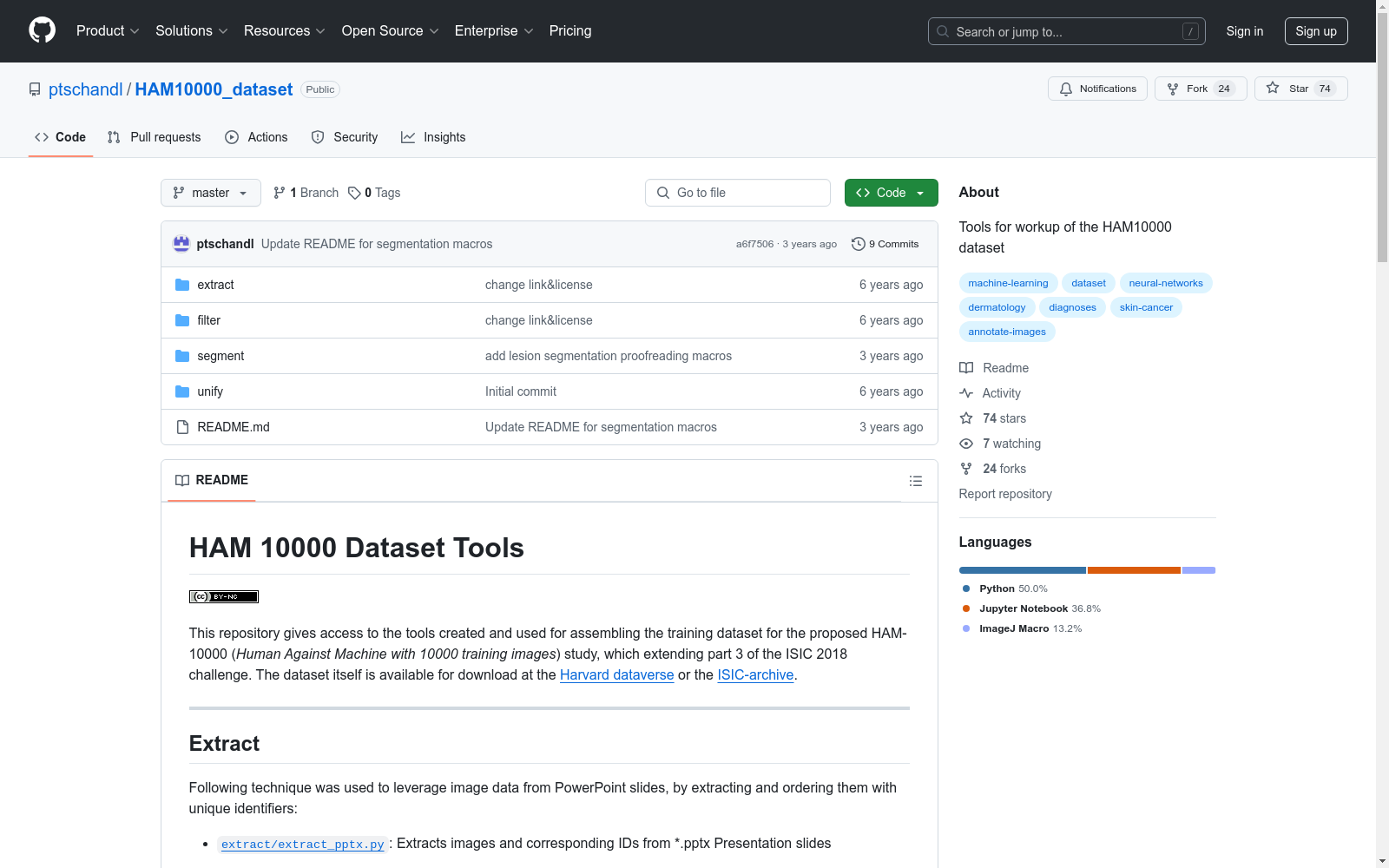
Task: Select the orange Jupyter Notebook bar segment
Action: 1134,570
